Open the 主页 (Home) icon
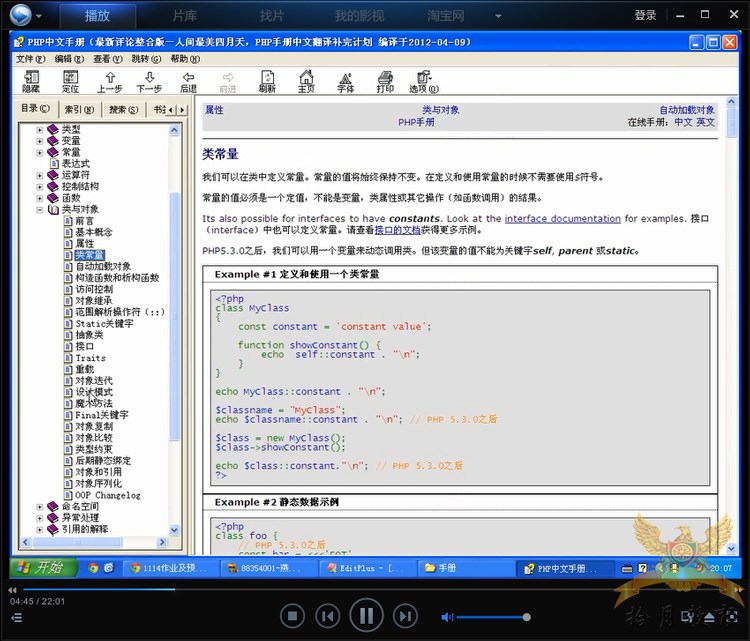Screen dimensions: 750x641 tap(306, 81)
